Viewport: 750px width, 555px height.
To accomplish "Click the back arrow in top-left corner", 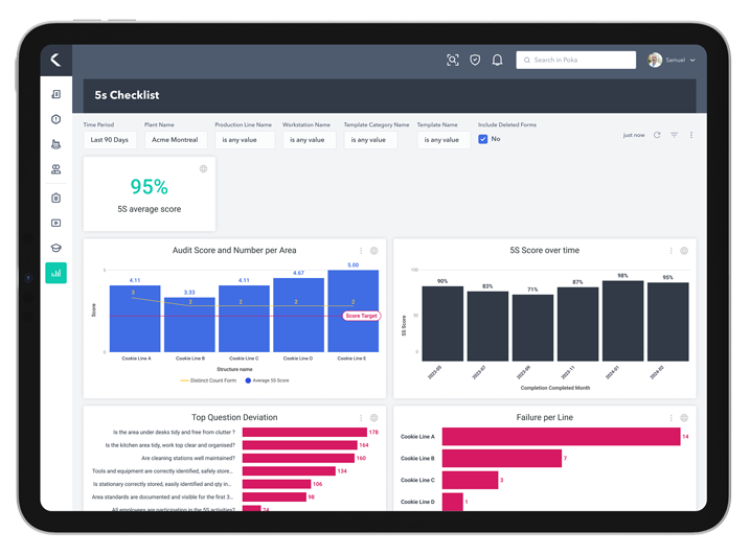I will pos(56,60).
